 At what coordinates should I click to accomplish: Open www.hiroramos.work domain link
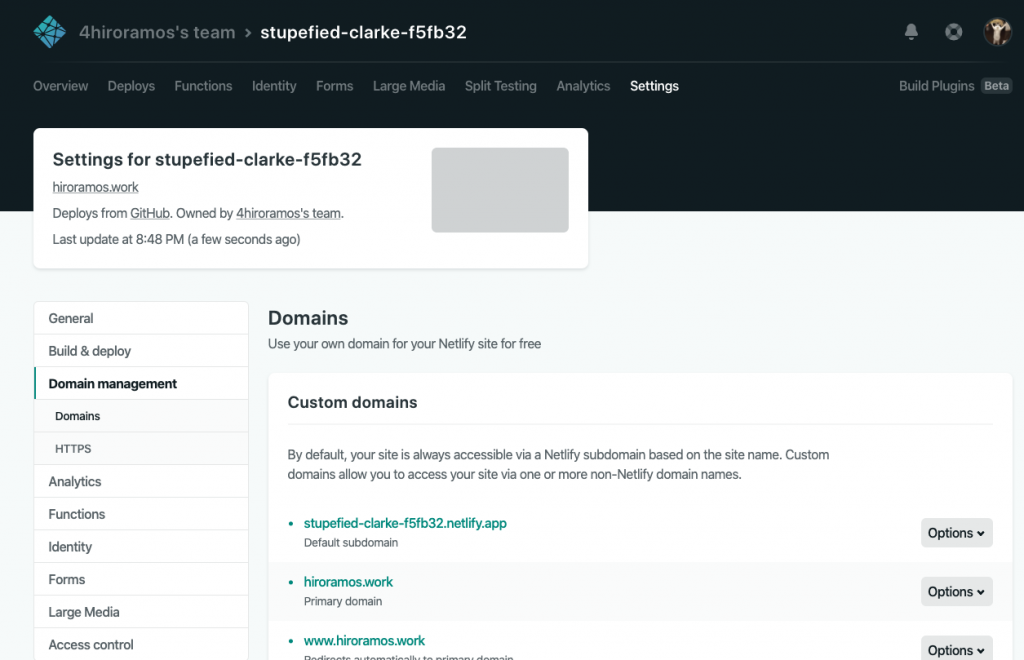point(364,640)
